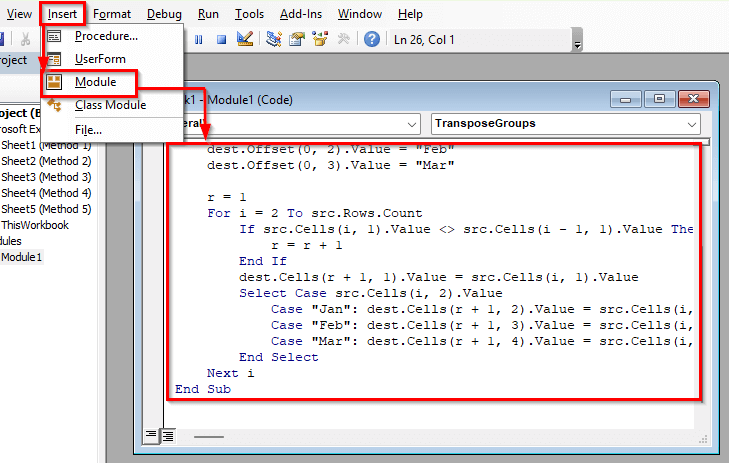Select Sheet4 (Method 4) in project tree
Image resolution: width=729 pixels, height=463 pixels.
click(x=46, y=193)
